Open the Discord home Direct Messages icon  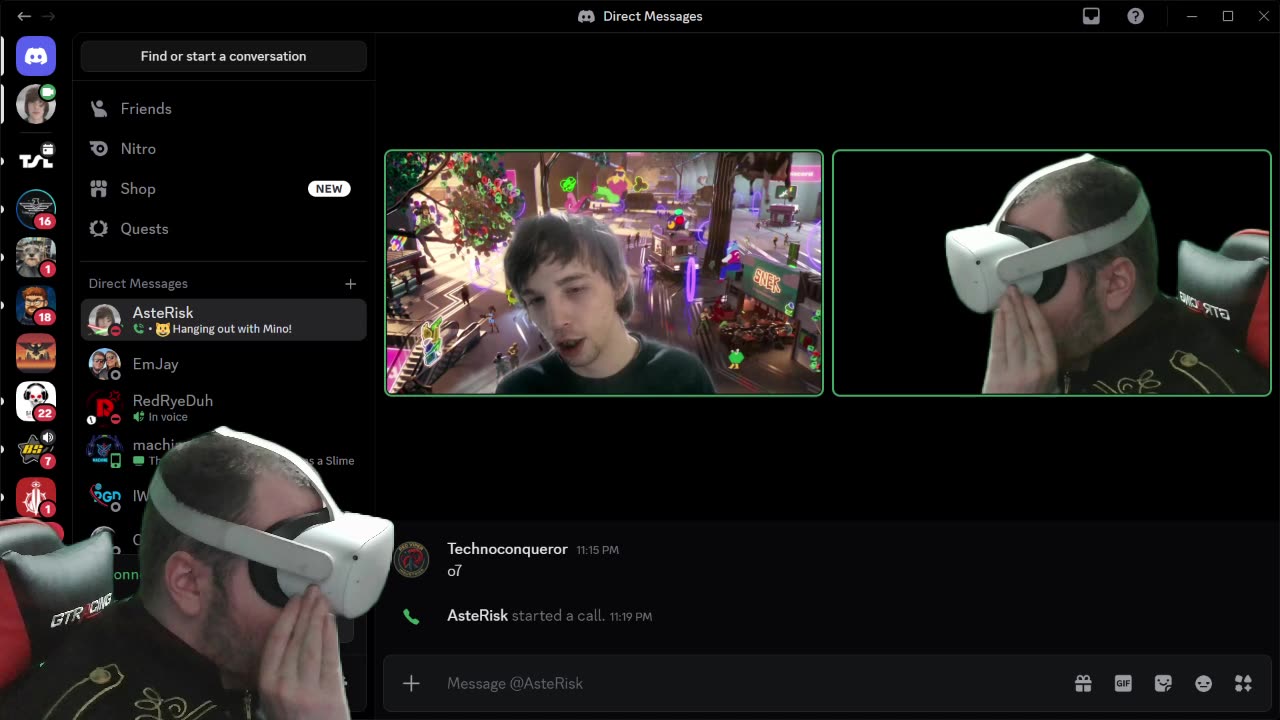pyautogui.click(x=36, y=56)
